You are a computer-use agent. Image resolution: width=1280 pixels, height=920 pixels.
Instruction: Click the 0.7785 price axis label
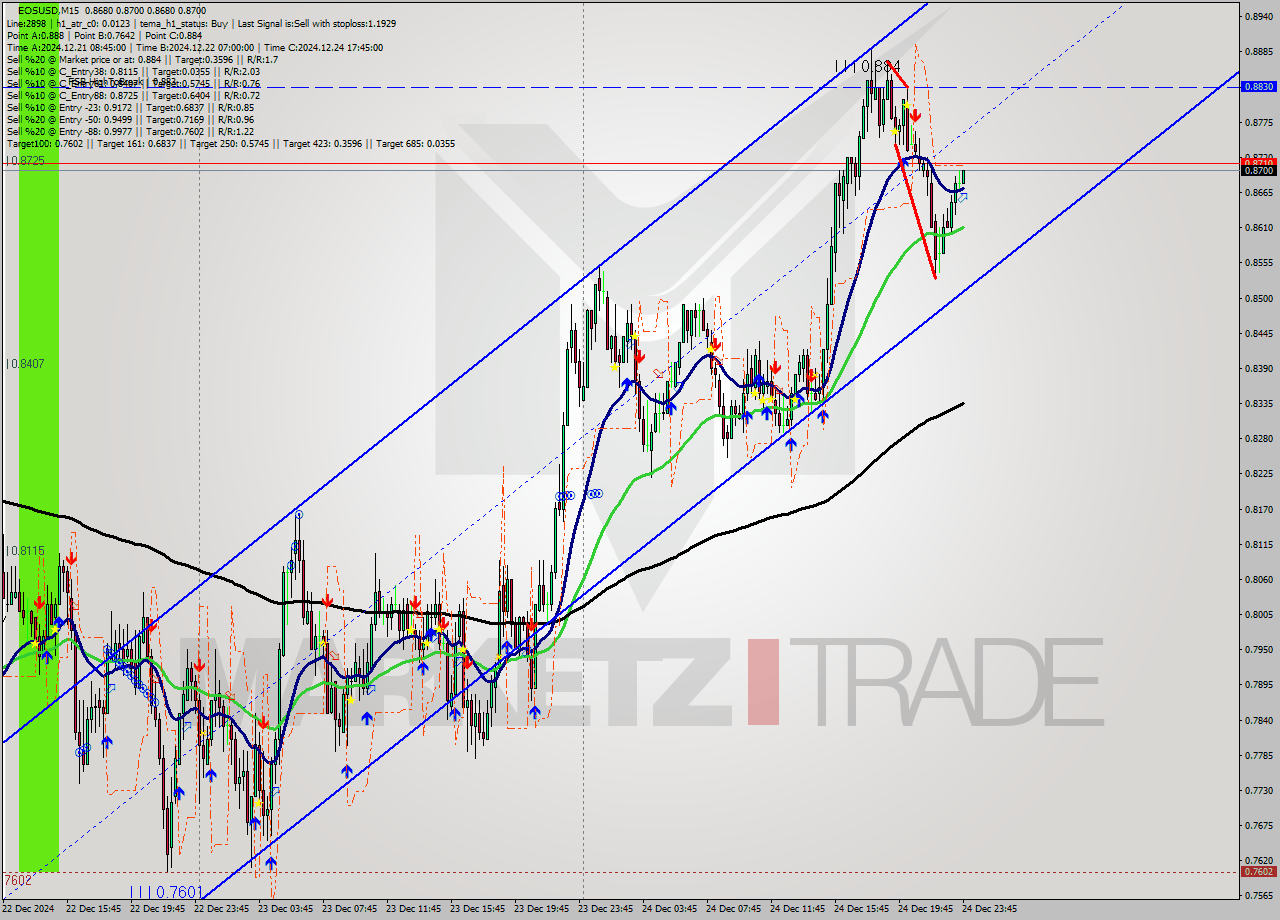point(1257,756)
